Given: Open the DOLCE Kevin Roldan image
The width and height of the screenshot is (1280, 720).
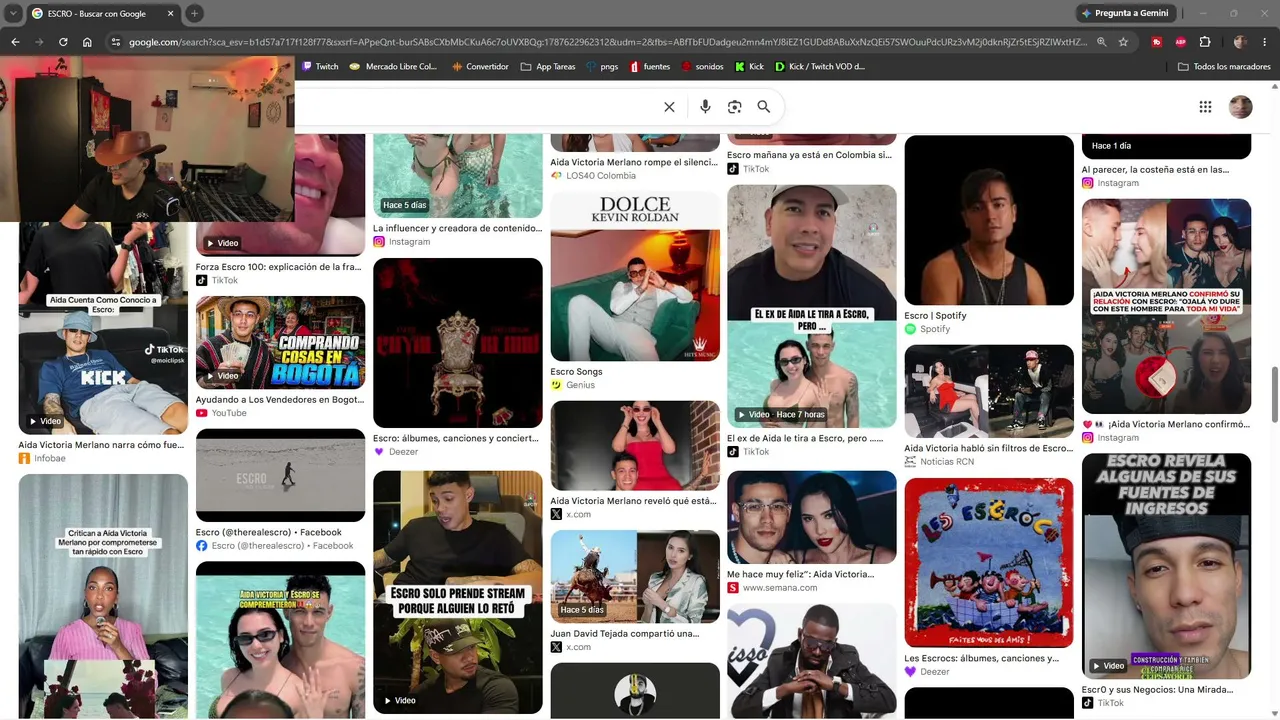Looking at the screenshot, I should 635,276.
